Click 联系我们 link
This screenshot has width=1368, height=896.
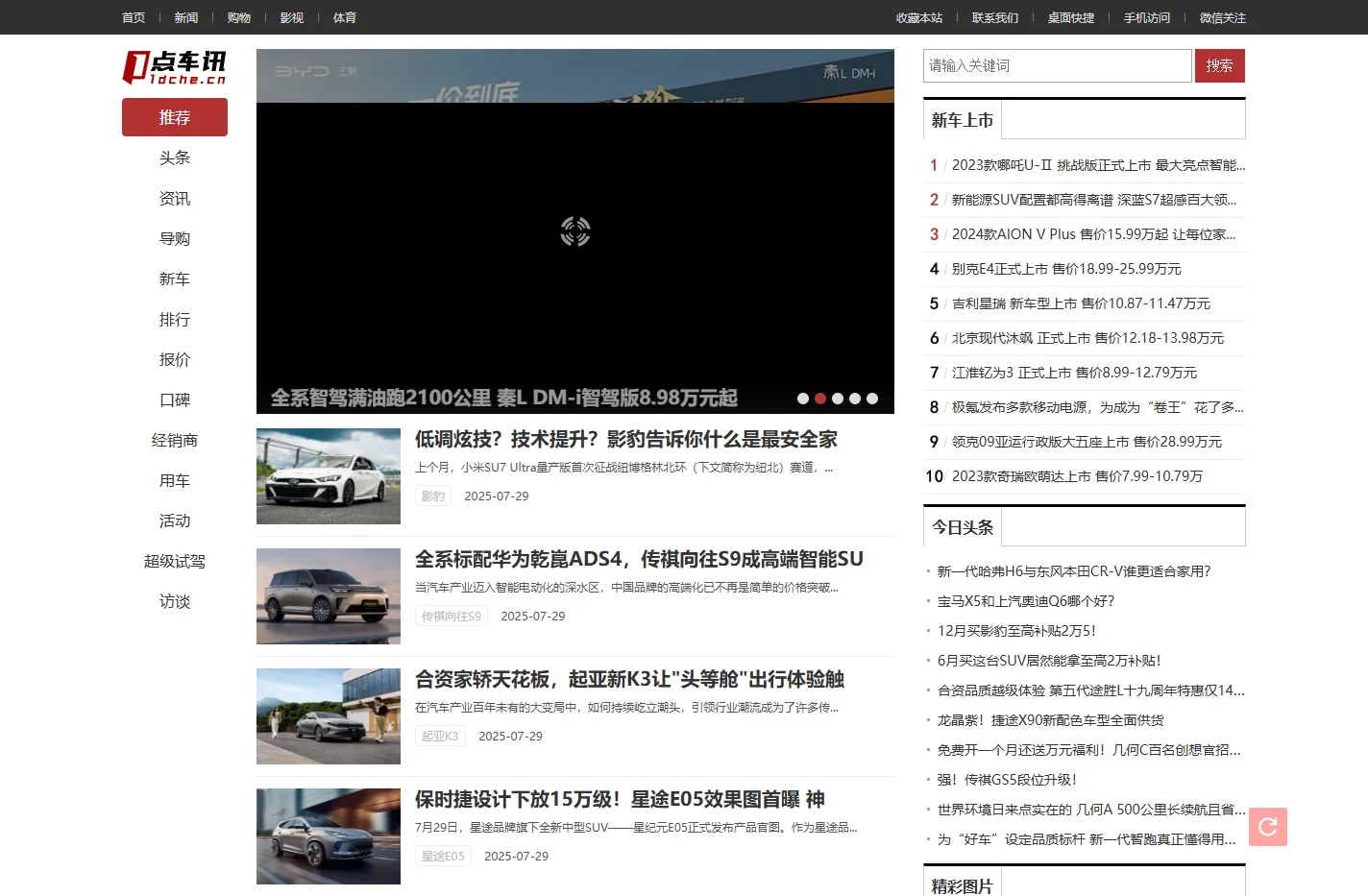click(x=995, y=17)
